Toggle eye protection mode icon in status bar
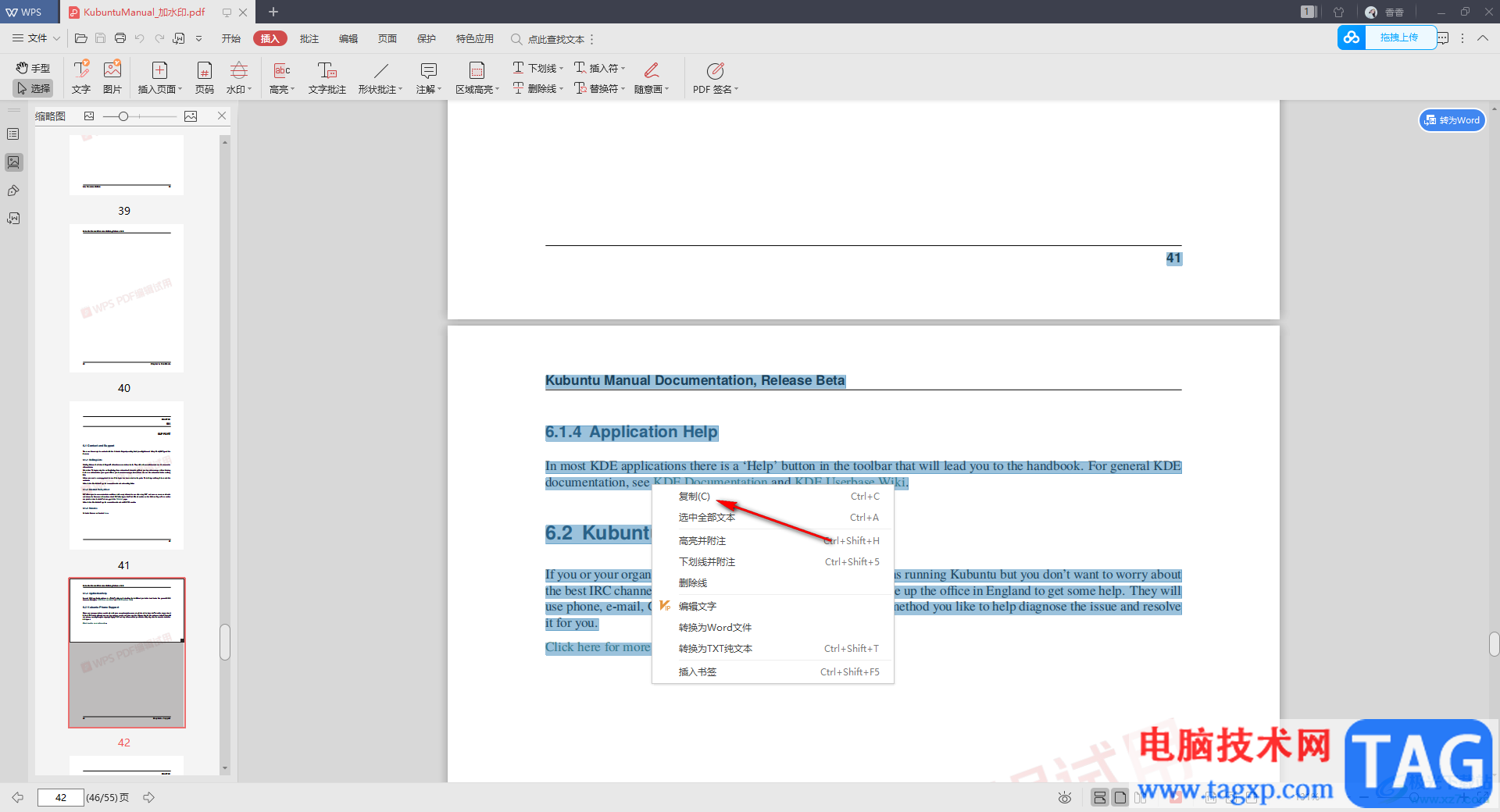Screen dimensions: 1500x812 [1064, 797]
